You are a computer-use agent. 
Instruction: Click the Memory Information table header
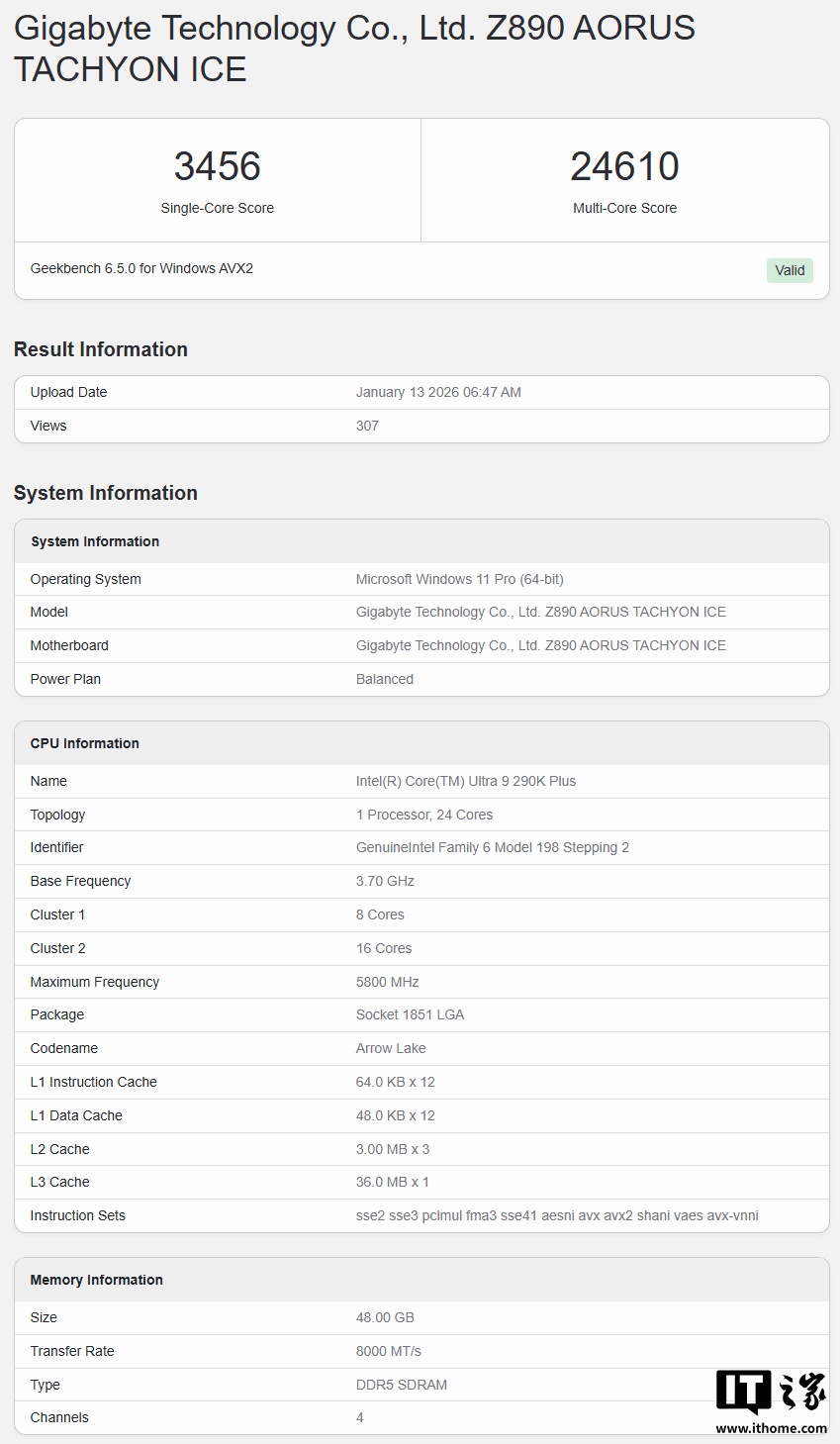(97, 1280)
